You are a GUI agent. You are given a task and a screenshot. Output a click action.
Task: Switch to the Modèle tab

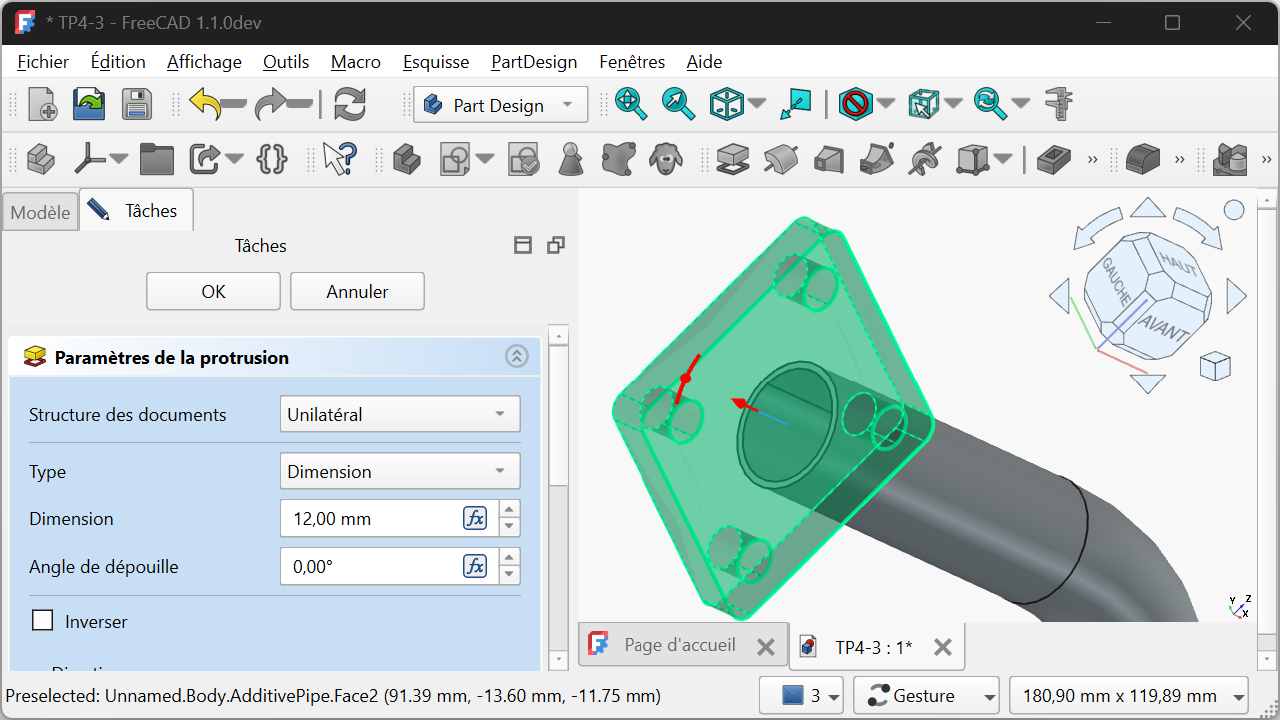click(x=40, y=212)
